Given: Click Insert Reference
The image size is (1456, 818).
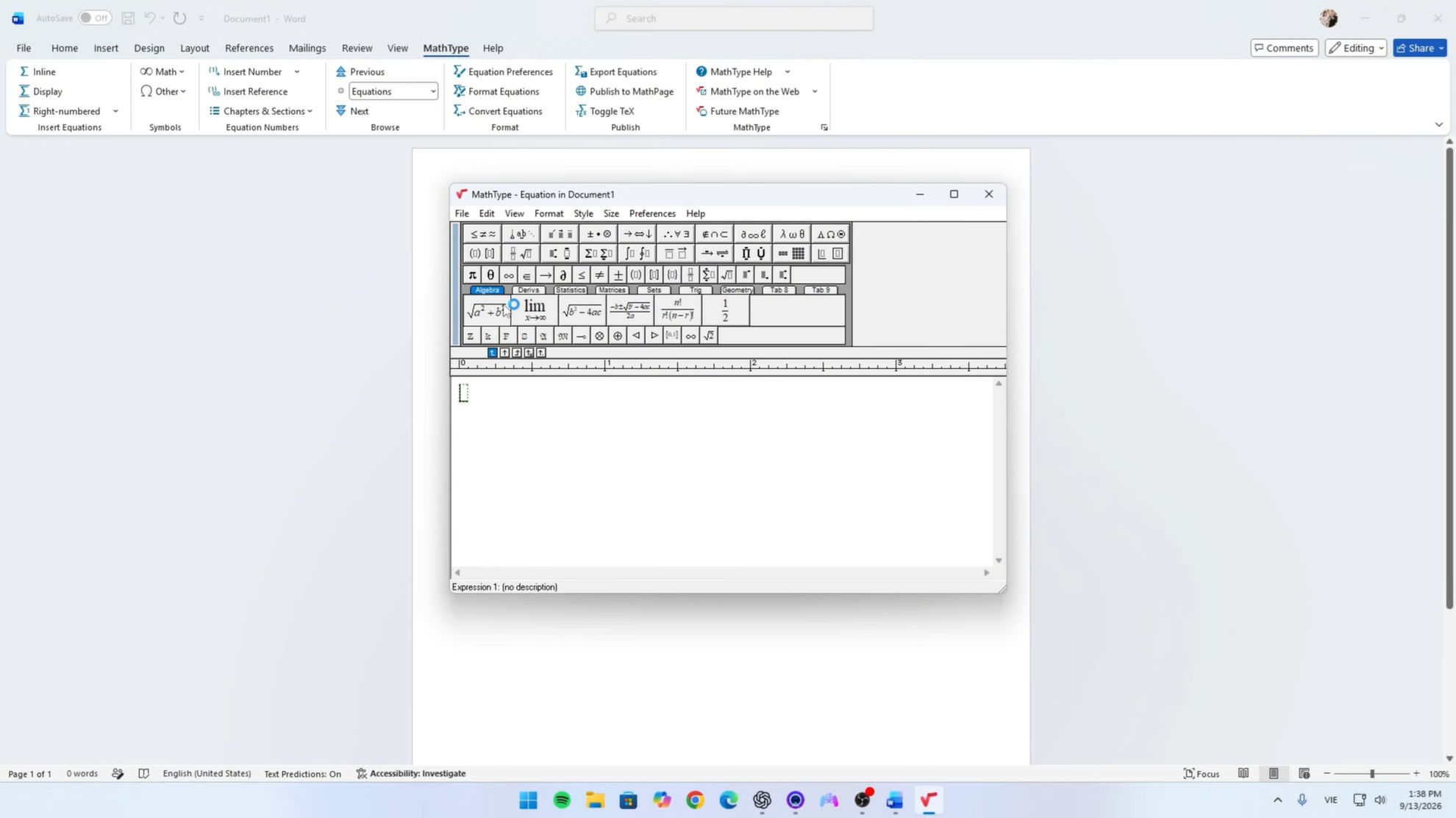Looking at the screenshot, I should (x=248, y=91).
